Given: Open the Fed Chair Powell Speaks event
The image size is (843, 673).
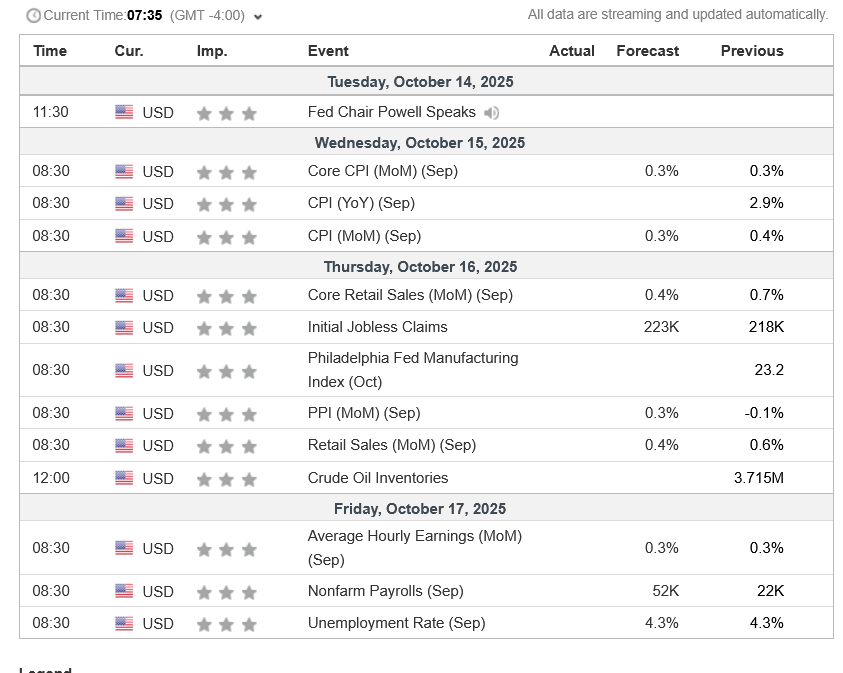Looking at the screenshot, I should 391,112.
